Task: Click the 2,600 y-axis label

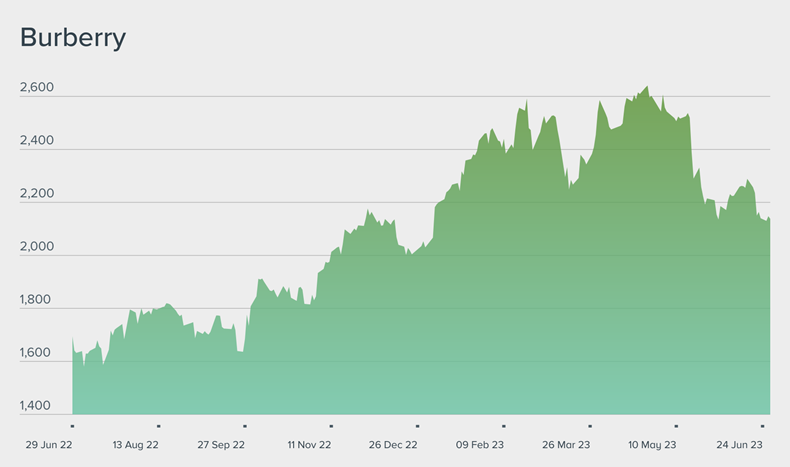Action: pyautogui.click(x=37, y=88)
